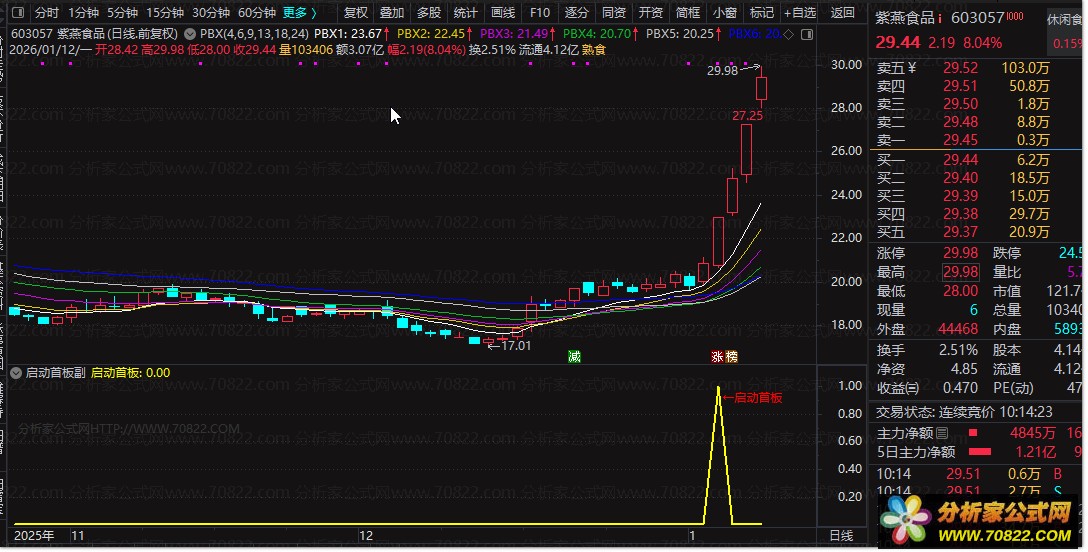1088x552 pixels.
Task: Click the 榜 marker below the chart
Action: [731, 356]
